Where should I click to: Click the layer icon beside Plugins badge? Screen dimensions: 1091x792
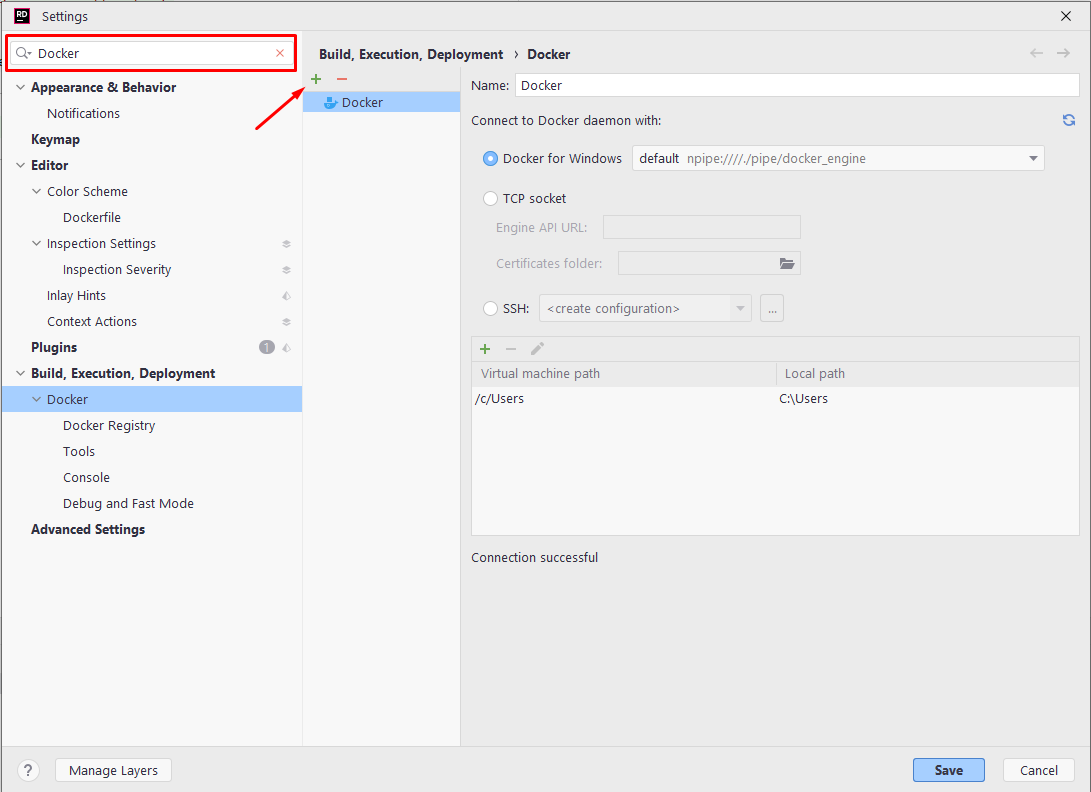[x=286, y=347]
